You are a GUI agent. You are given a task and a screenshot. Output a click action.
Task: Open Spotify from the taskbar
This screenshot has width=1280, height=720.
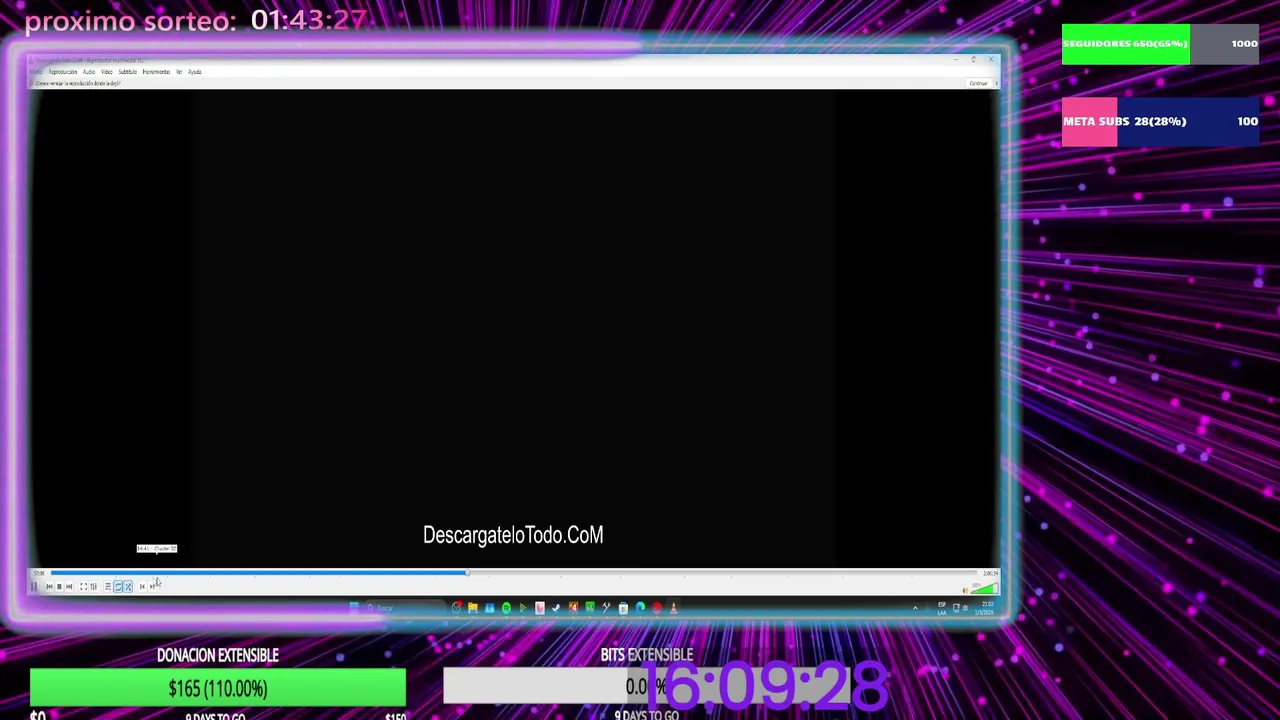(506, 608)
